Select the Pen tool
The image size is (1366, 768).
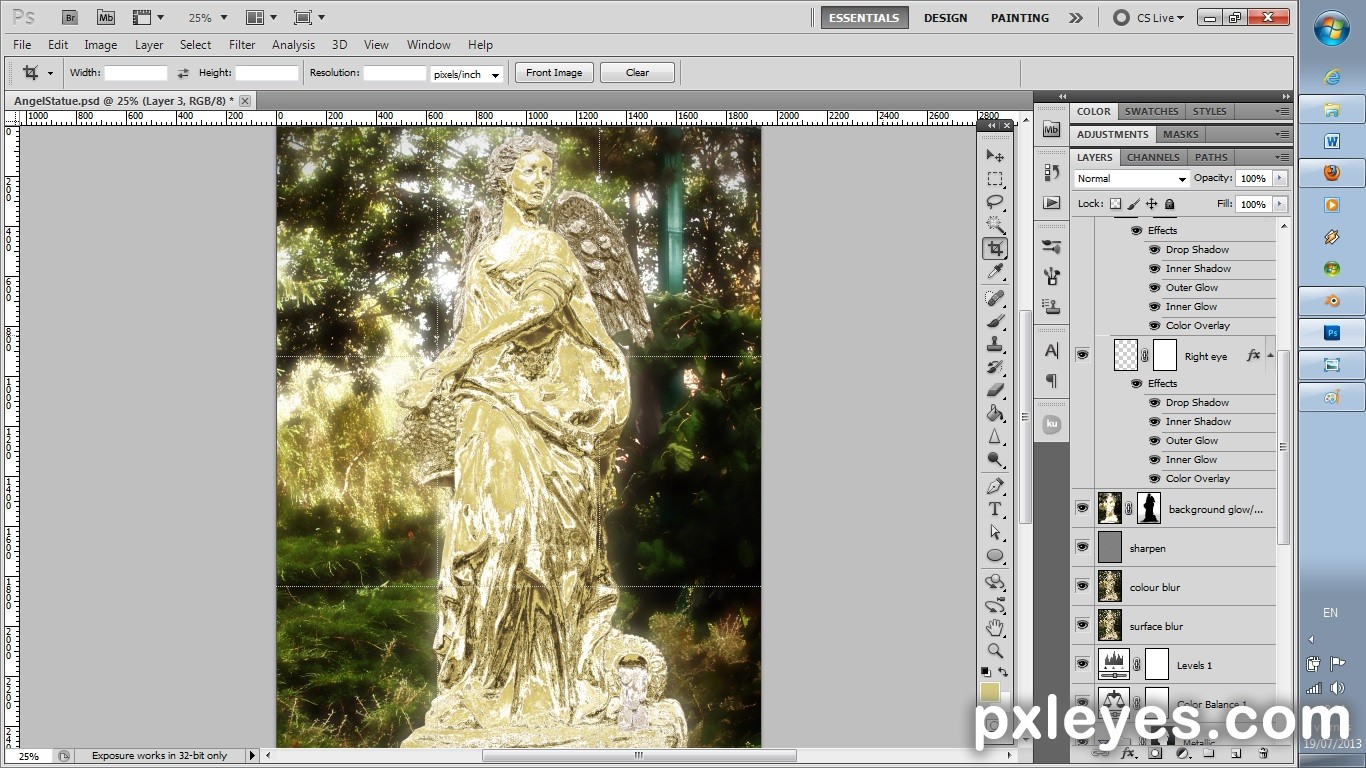(x=995, y=486)
